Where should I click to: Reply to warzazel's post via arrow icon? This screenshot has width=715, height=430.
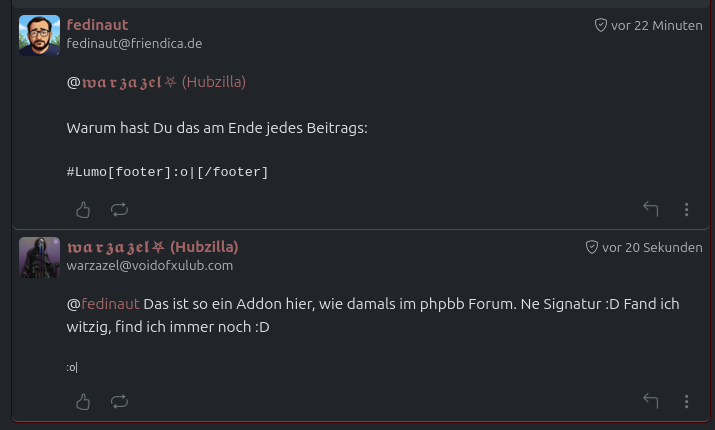[651, 401]
